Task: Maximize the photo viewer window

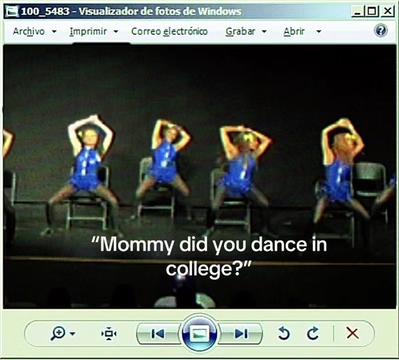Action: (372, 11)
